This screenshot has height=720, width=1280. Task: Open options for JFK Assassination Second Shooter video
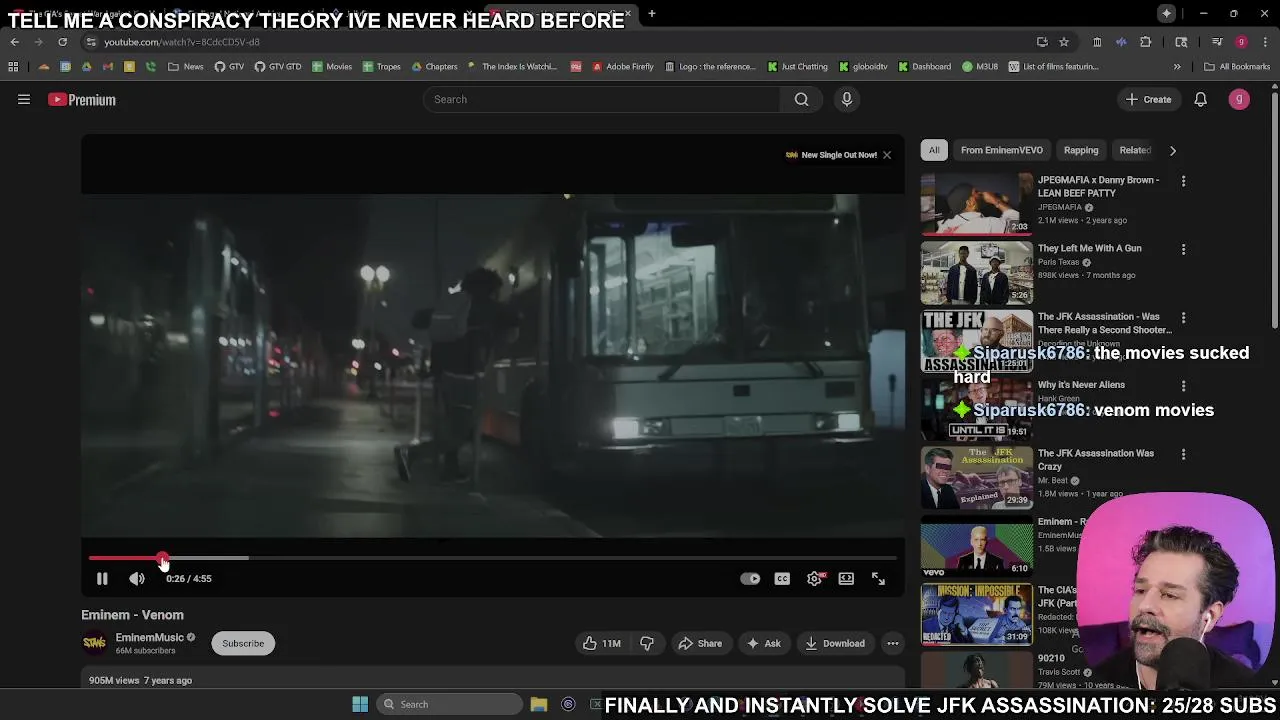pyautogui.click(x=1183, y=318)
